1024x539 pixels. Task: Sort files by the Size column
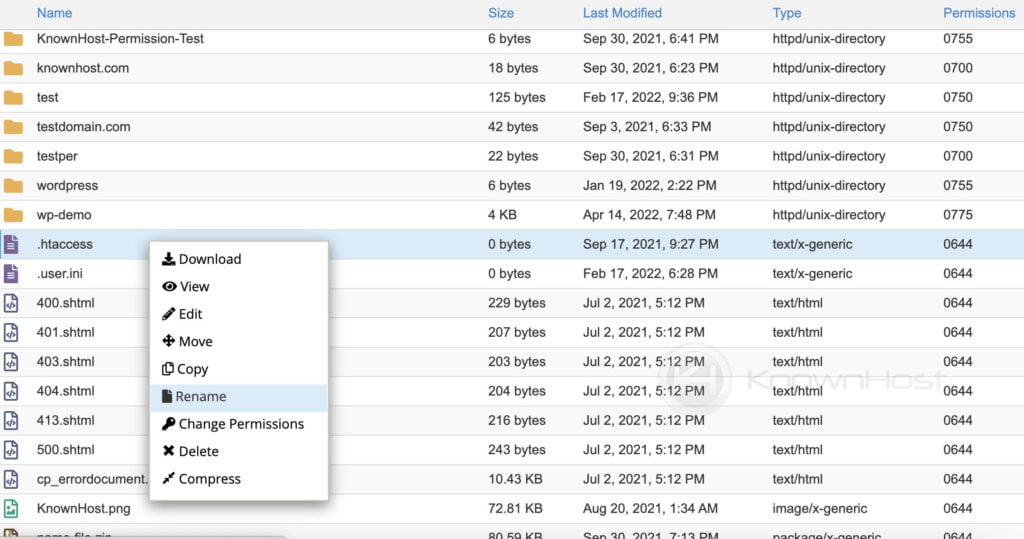coord(501,13)
